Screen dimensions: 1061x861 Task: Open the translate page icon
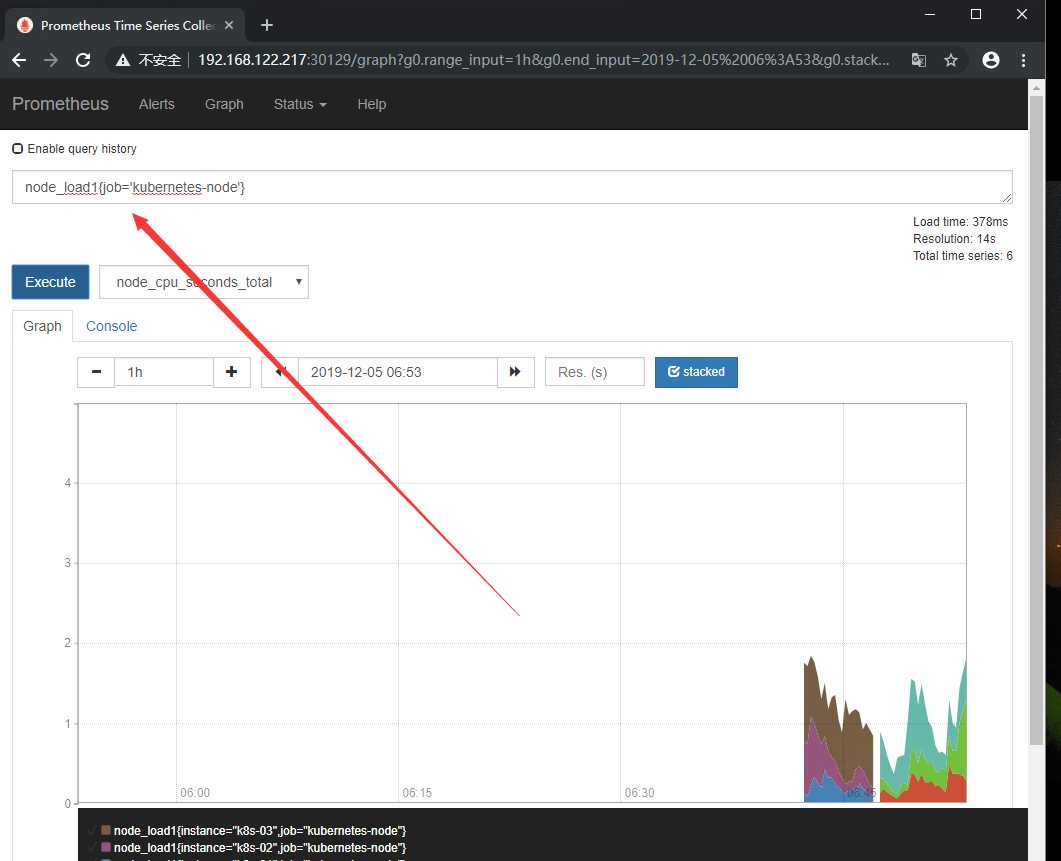click(918, 60)
